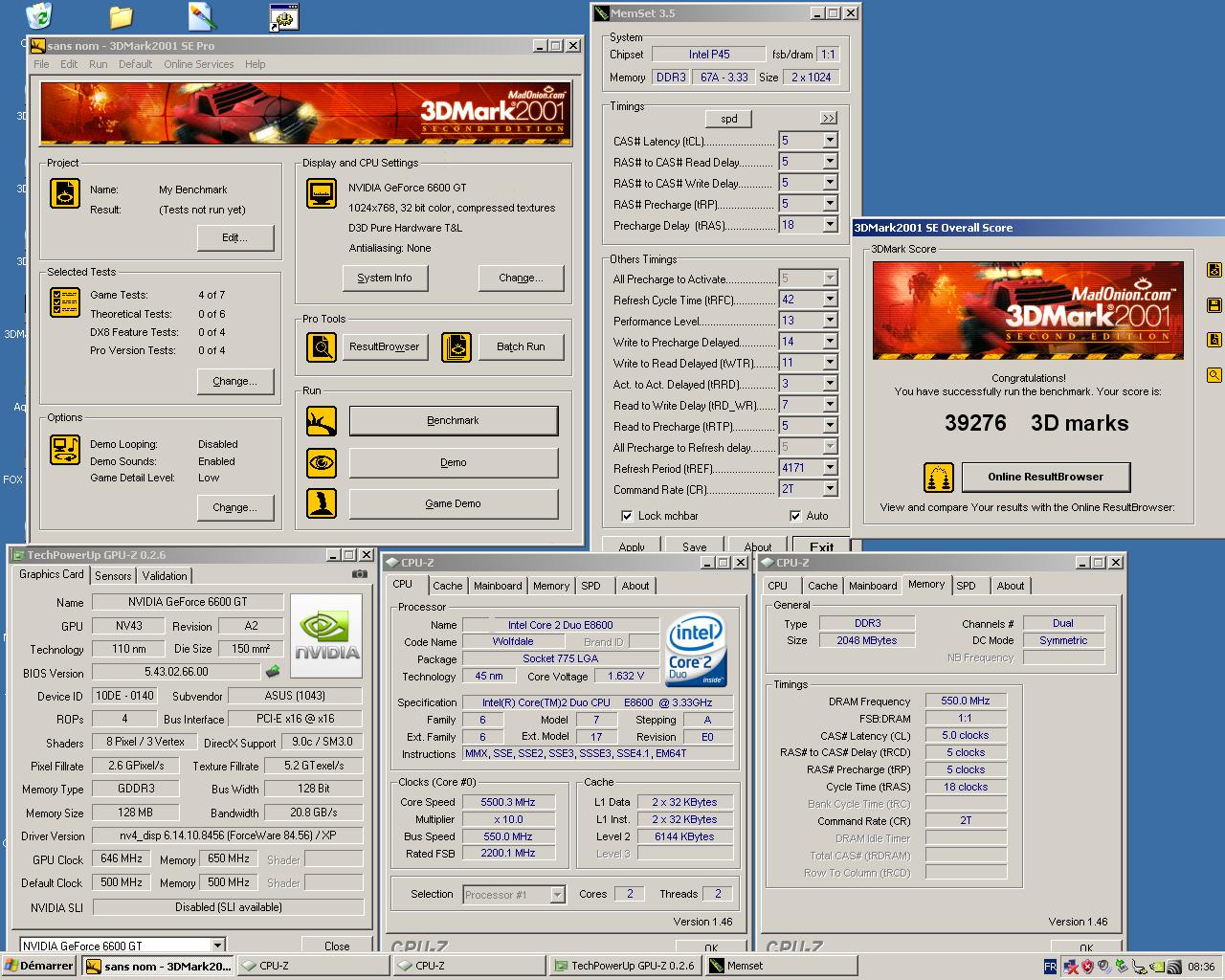Toggle the Lock mchbar checkbox
Image resolution: width=1225 pixels, height=980 pixels.
tap(627, 516)
